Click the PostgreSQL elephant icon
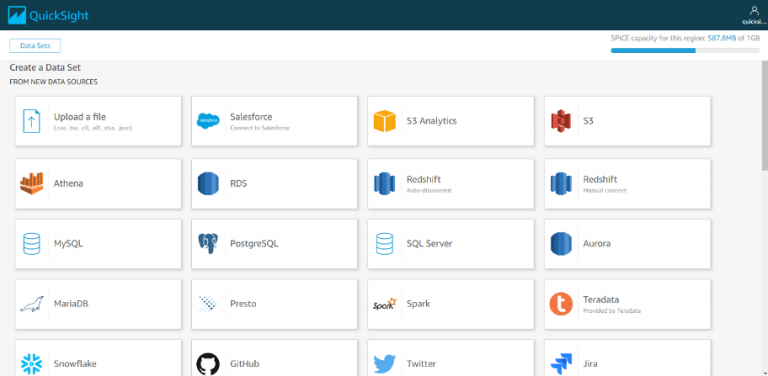This screenshot has width=768, height=376. tap(208, 244)
